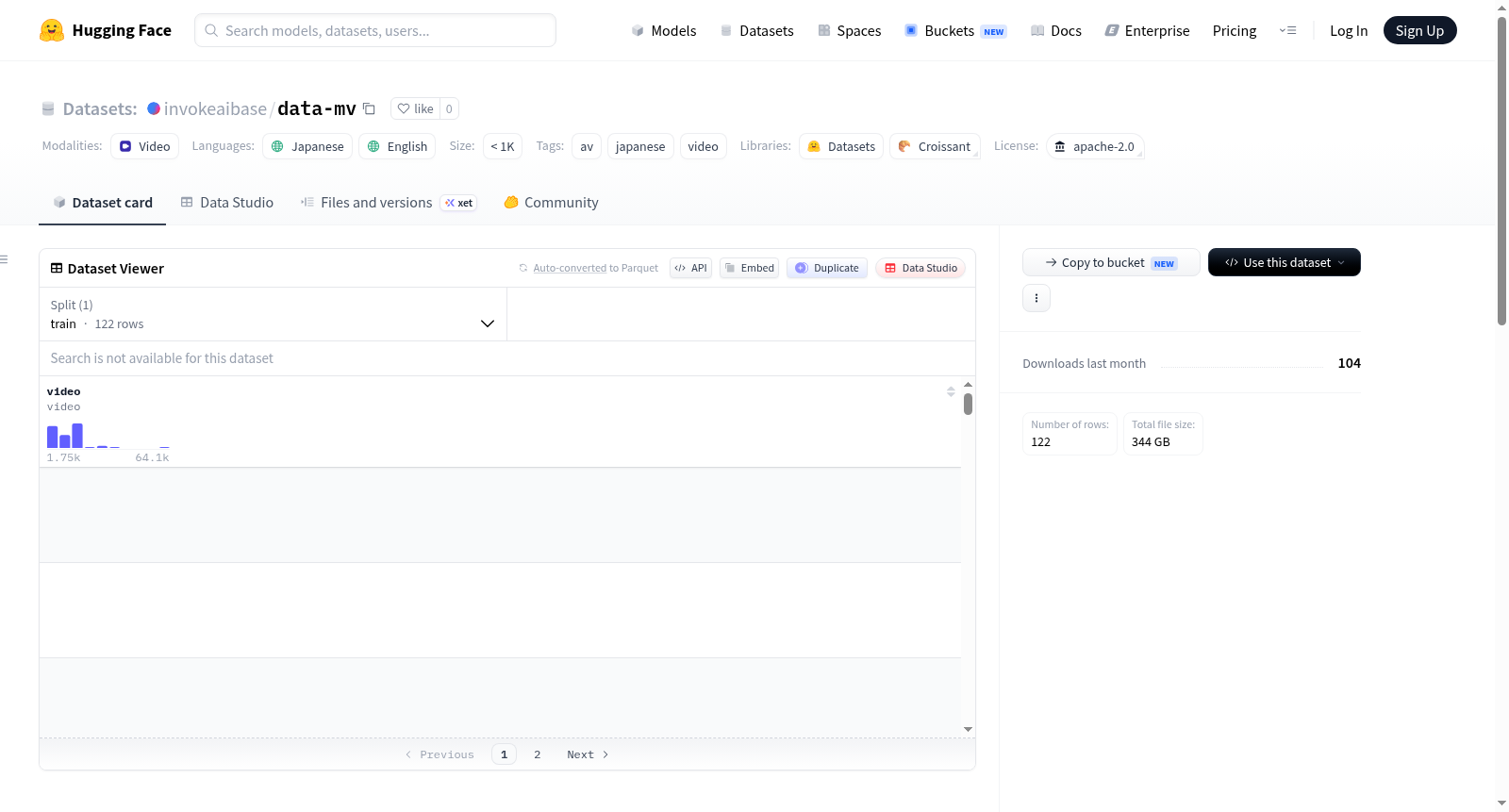Click the invokeaibase user avatar
This screenshot has height=812, width=1509.
tap(154, 108)
